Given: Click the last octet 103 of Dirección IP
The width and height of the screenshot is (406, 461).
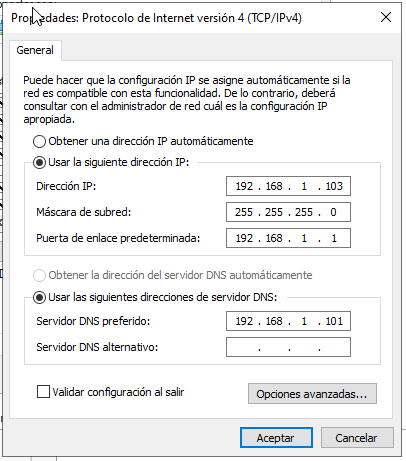Looking at the screenshot, I should [x=334, y=186].
